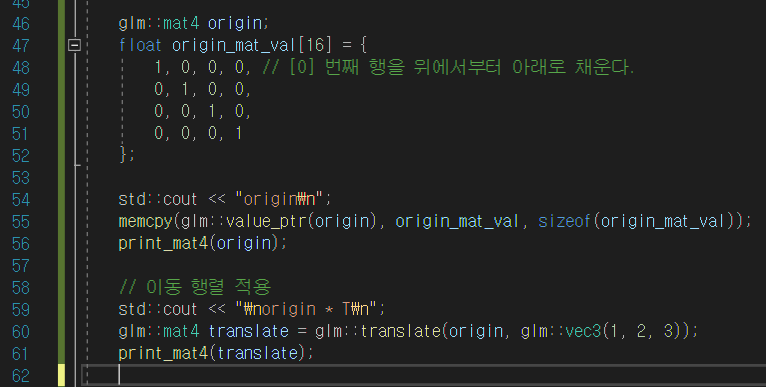Viewport: 766px width, 387px height.
Task: Click the matrix row '0, 0, 1, 0,'
Action: (x=202, y=111)
